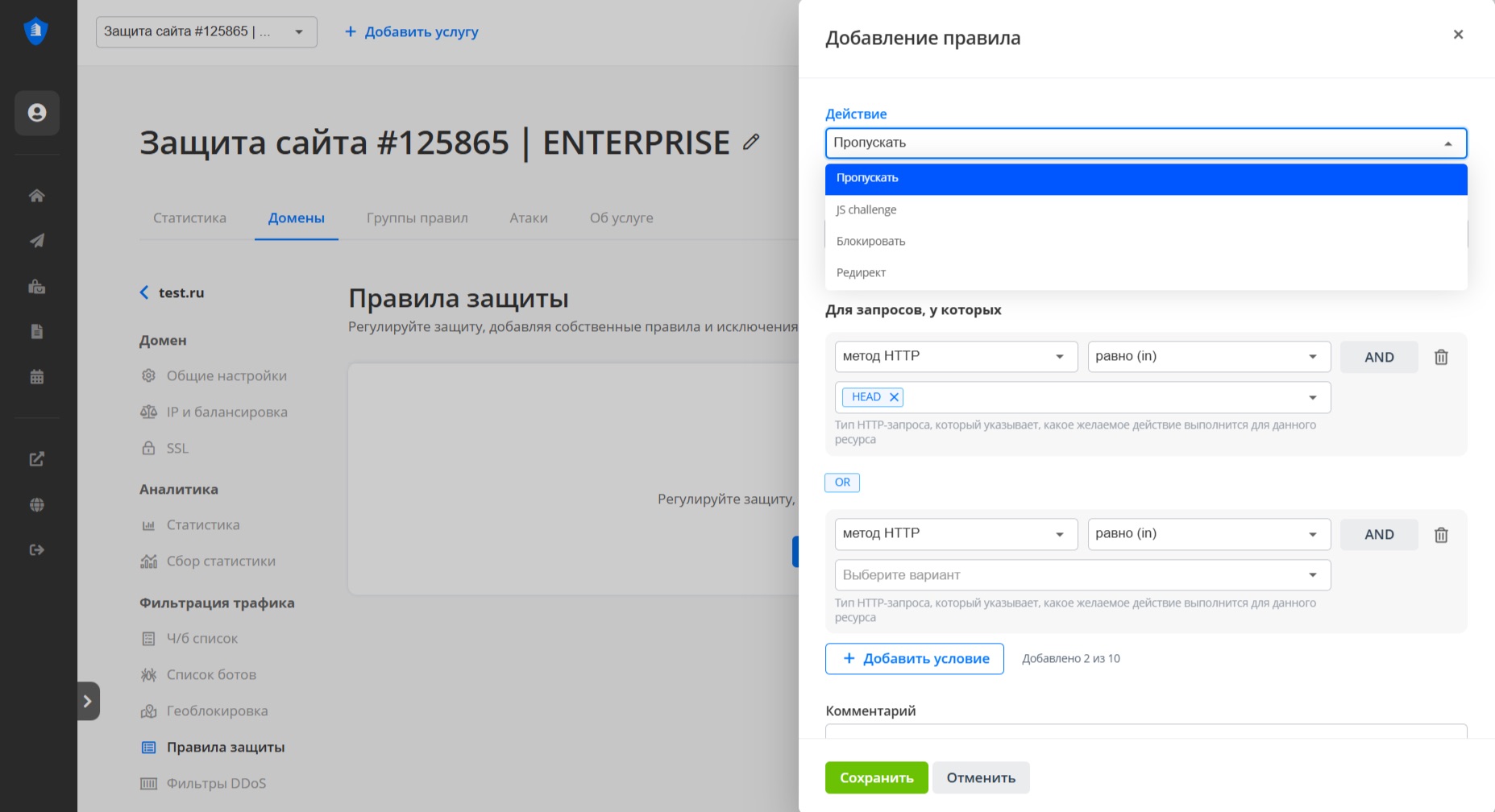Delete the first HTTP method condition
This screenshot has width=1495, height=812.
(1441, 357)
